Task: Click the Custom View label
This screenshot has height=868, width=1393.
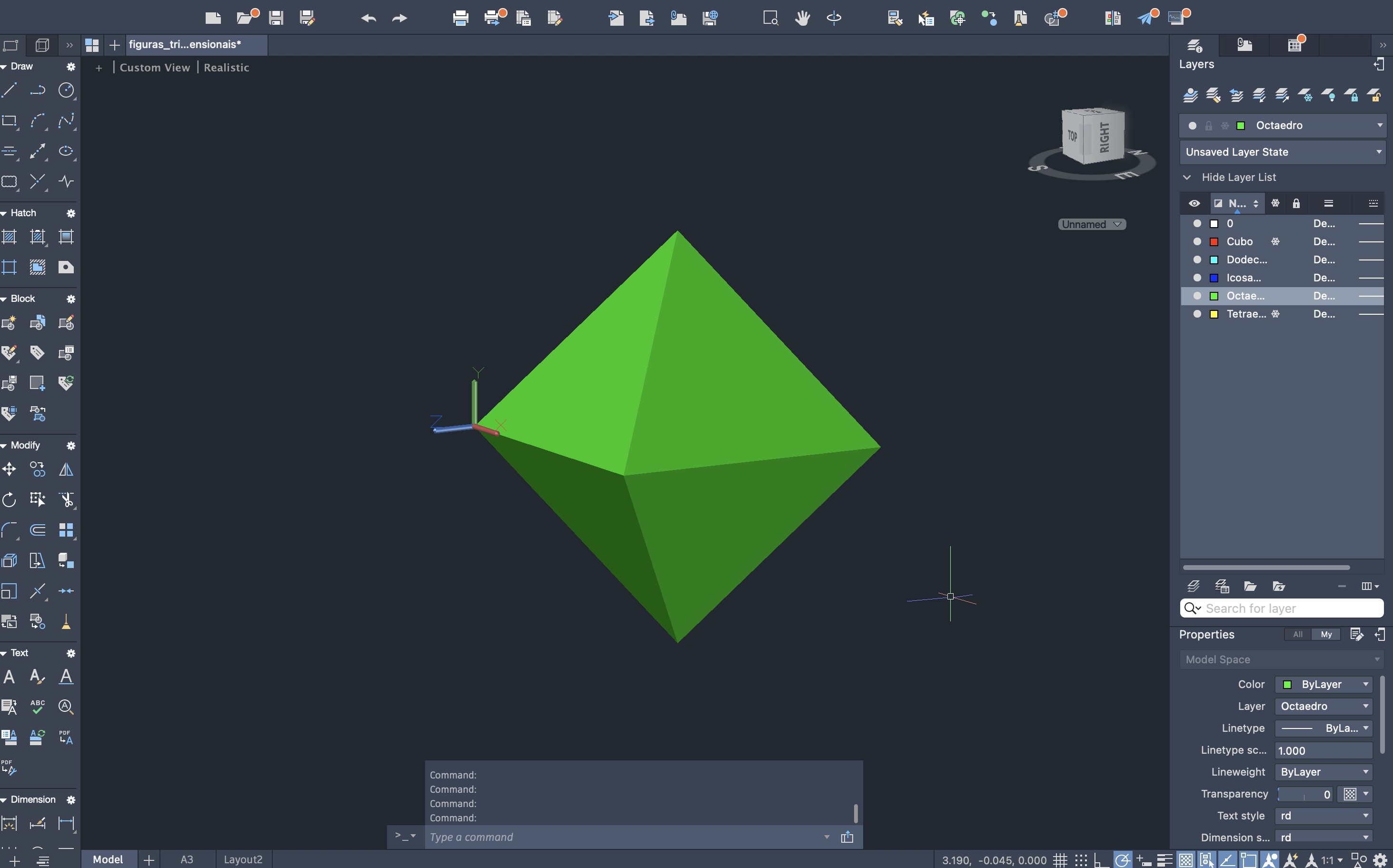Action: coord(154,68)
